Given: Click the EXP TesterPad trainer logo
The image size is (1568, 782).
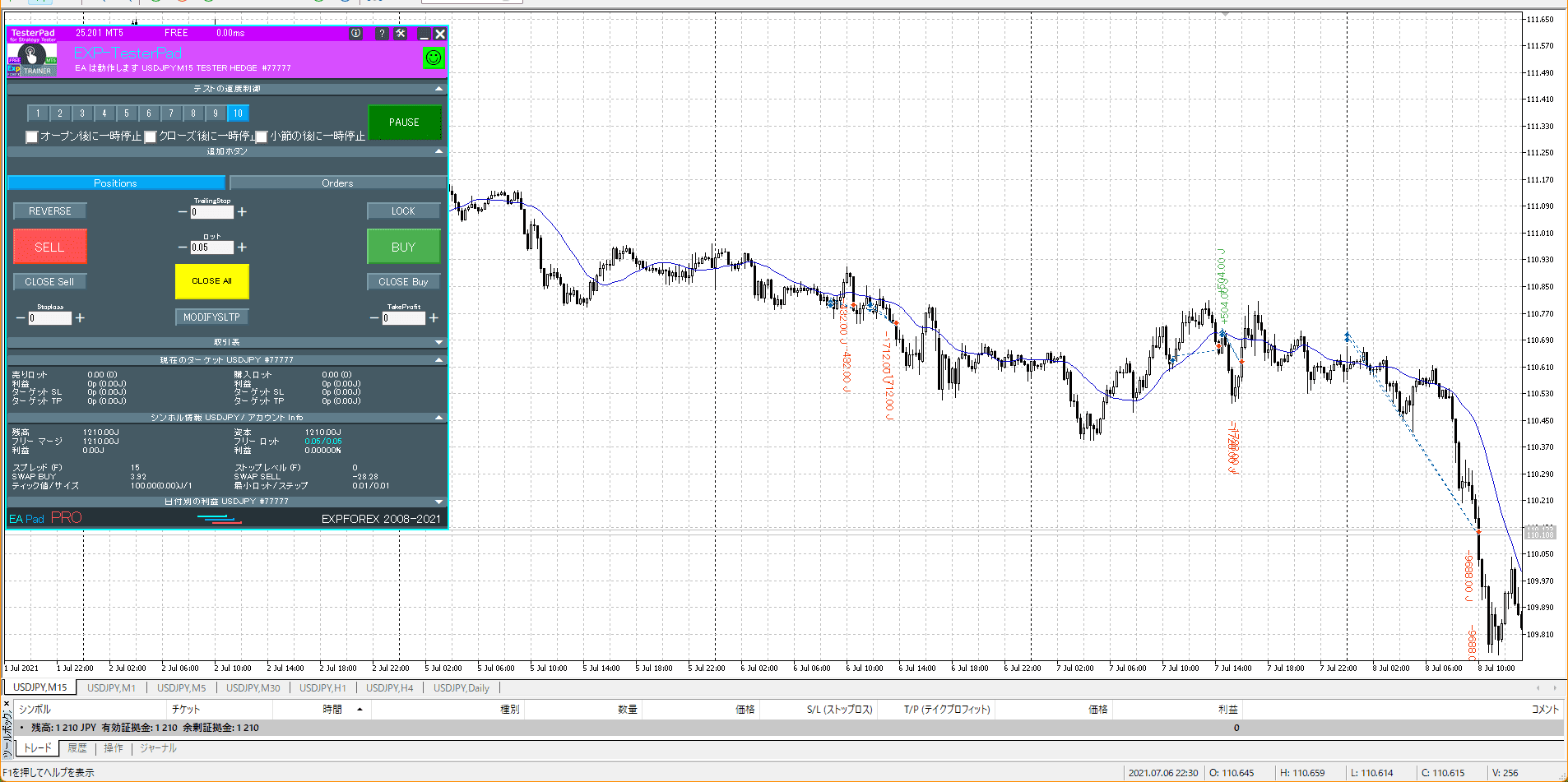Looking at the screenshot, I should pyautogui.click(x=32, y=59).
